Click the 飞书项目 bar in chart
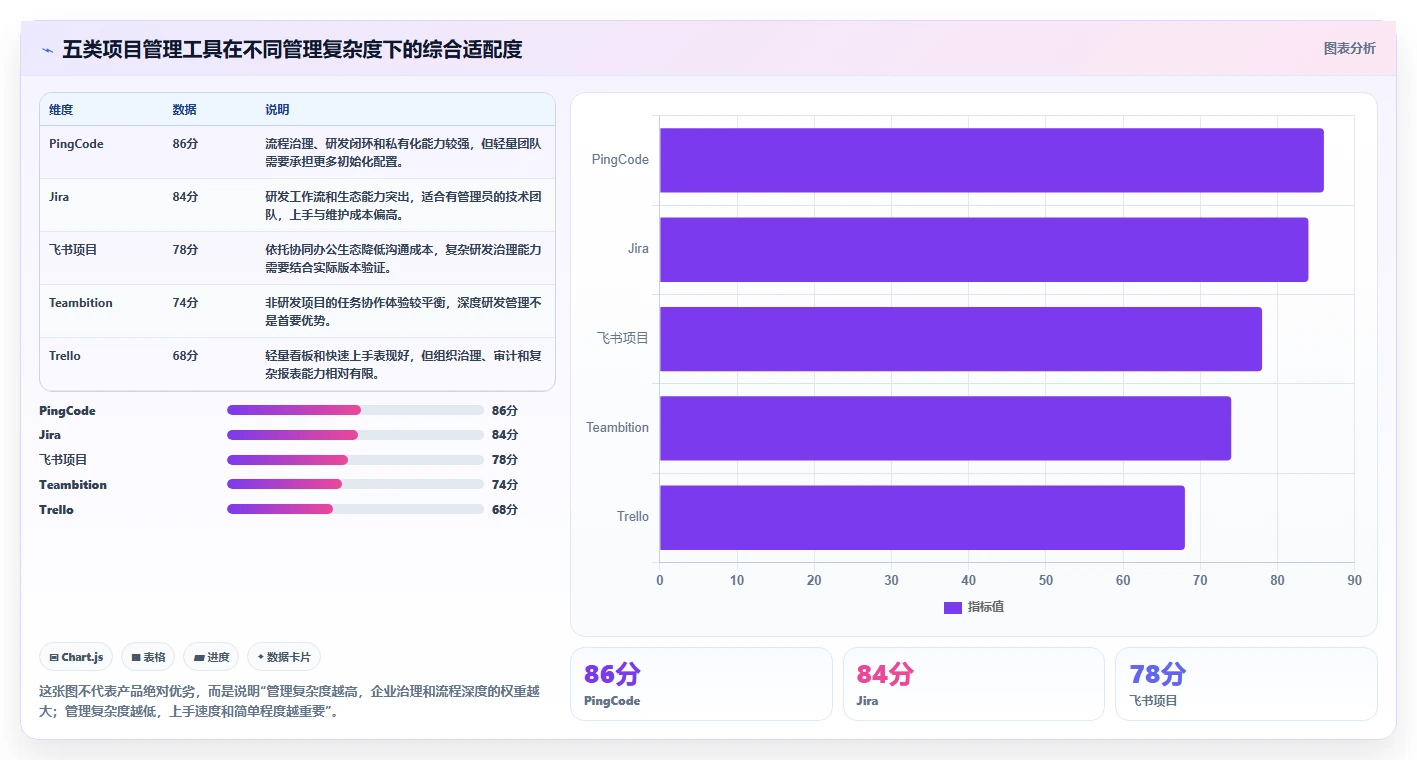Image resolution: width=1417 pixels, height=760 pixels. coord(961,339)
